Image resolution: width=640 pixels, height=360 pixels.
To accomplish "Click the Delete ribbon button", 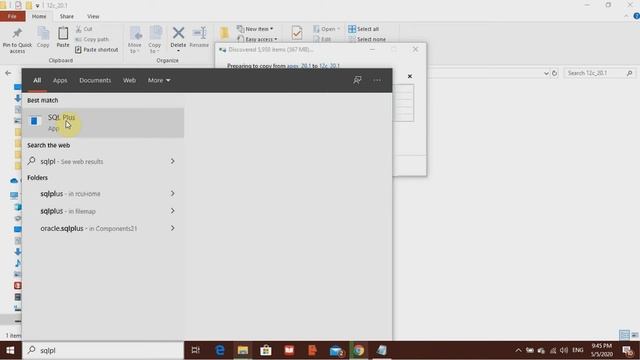I will coord(178,39).
